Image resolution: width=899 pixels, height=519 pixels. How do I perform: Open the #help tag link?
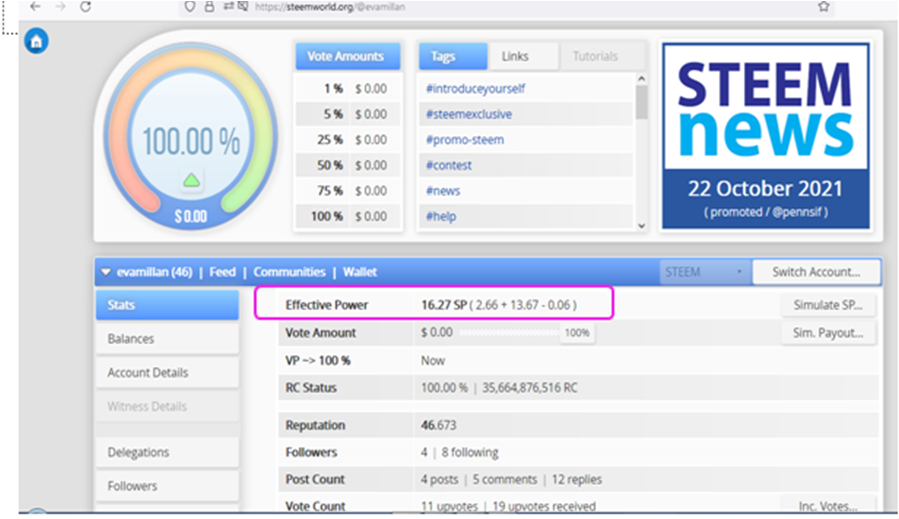point(441,217)
